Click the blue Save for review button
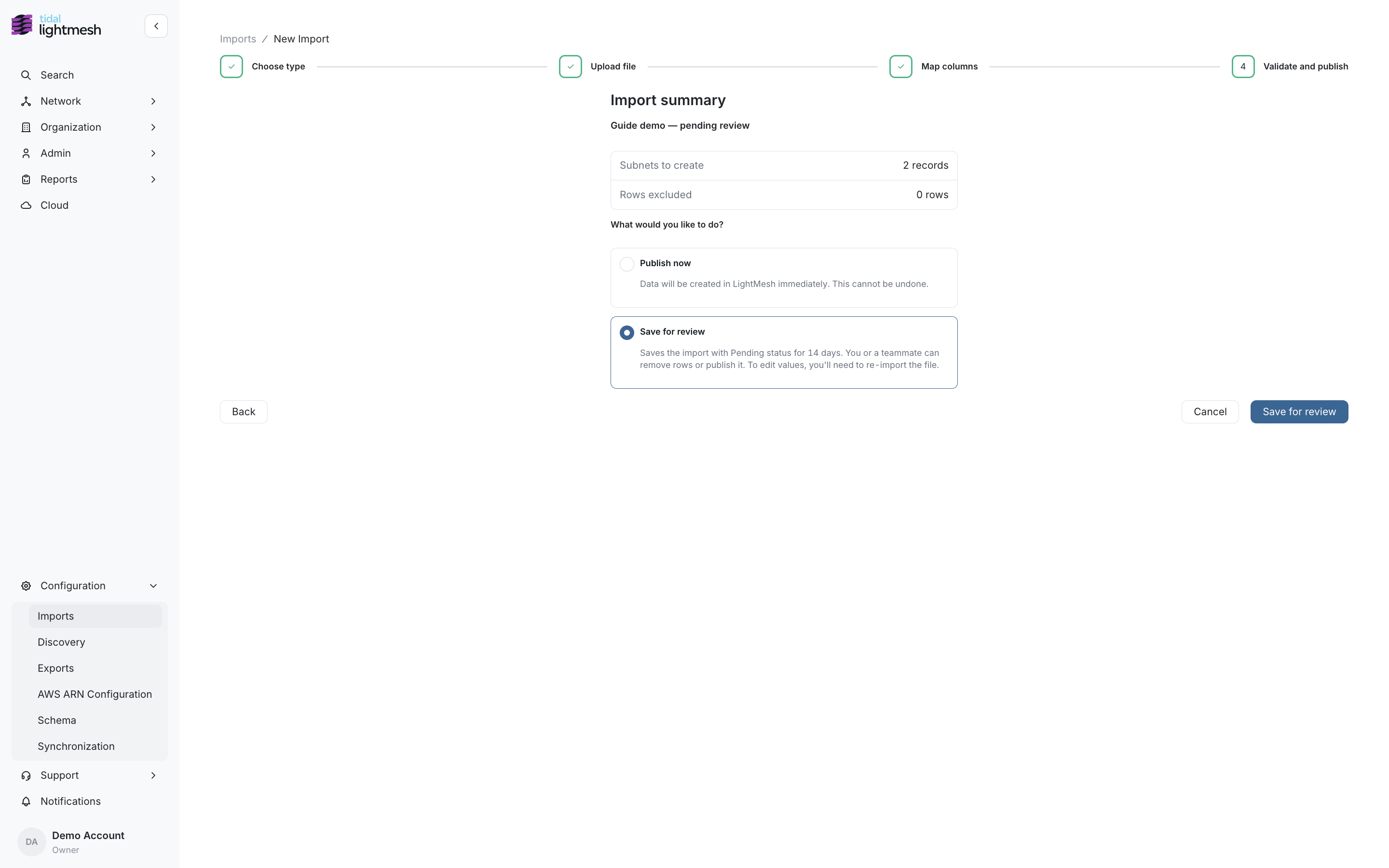The height and width of the screenshot is (868, 1389). [x=1299, y=412]
